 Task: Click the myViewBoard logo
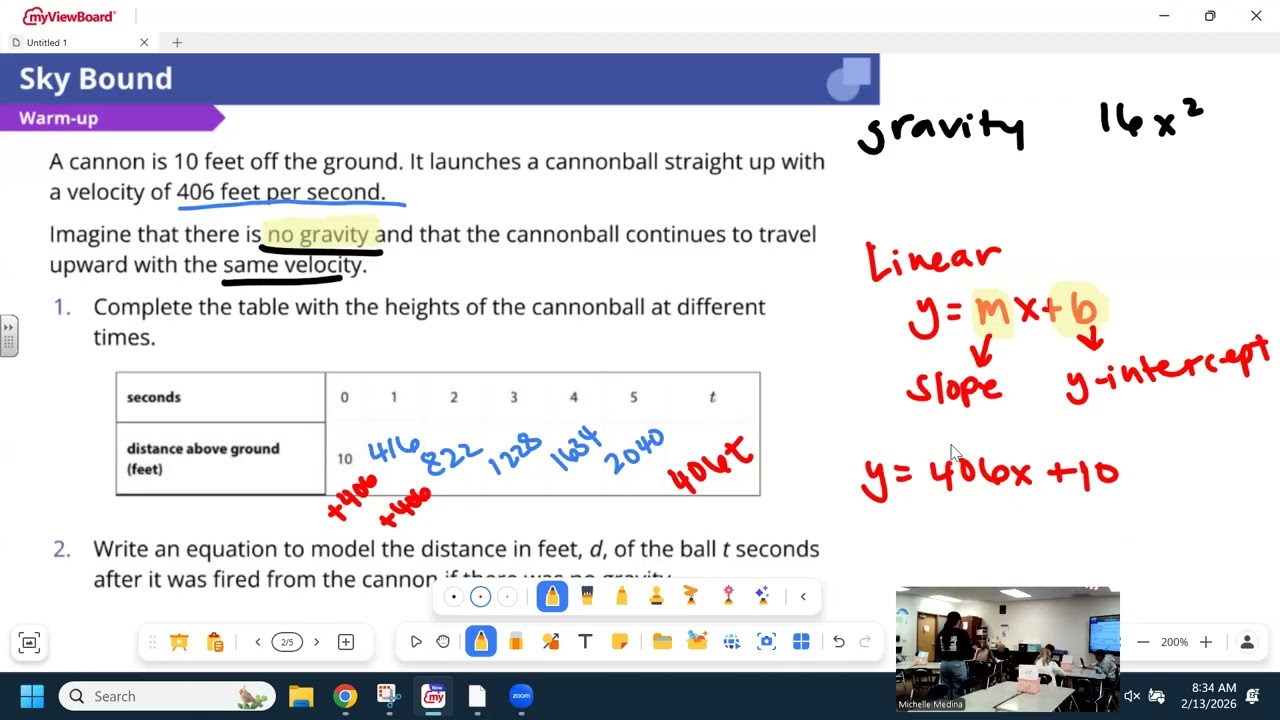[x=69, y=16]
